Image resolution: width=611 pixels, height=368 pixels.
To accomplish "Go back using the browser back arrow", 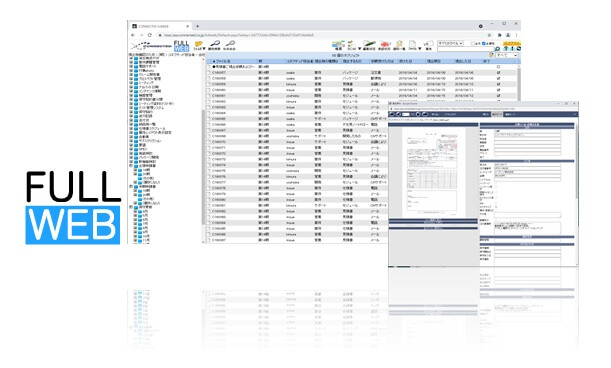I will [x=134, y=35].
